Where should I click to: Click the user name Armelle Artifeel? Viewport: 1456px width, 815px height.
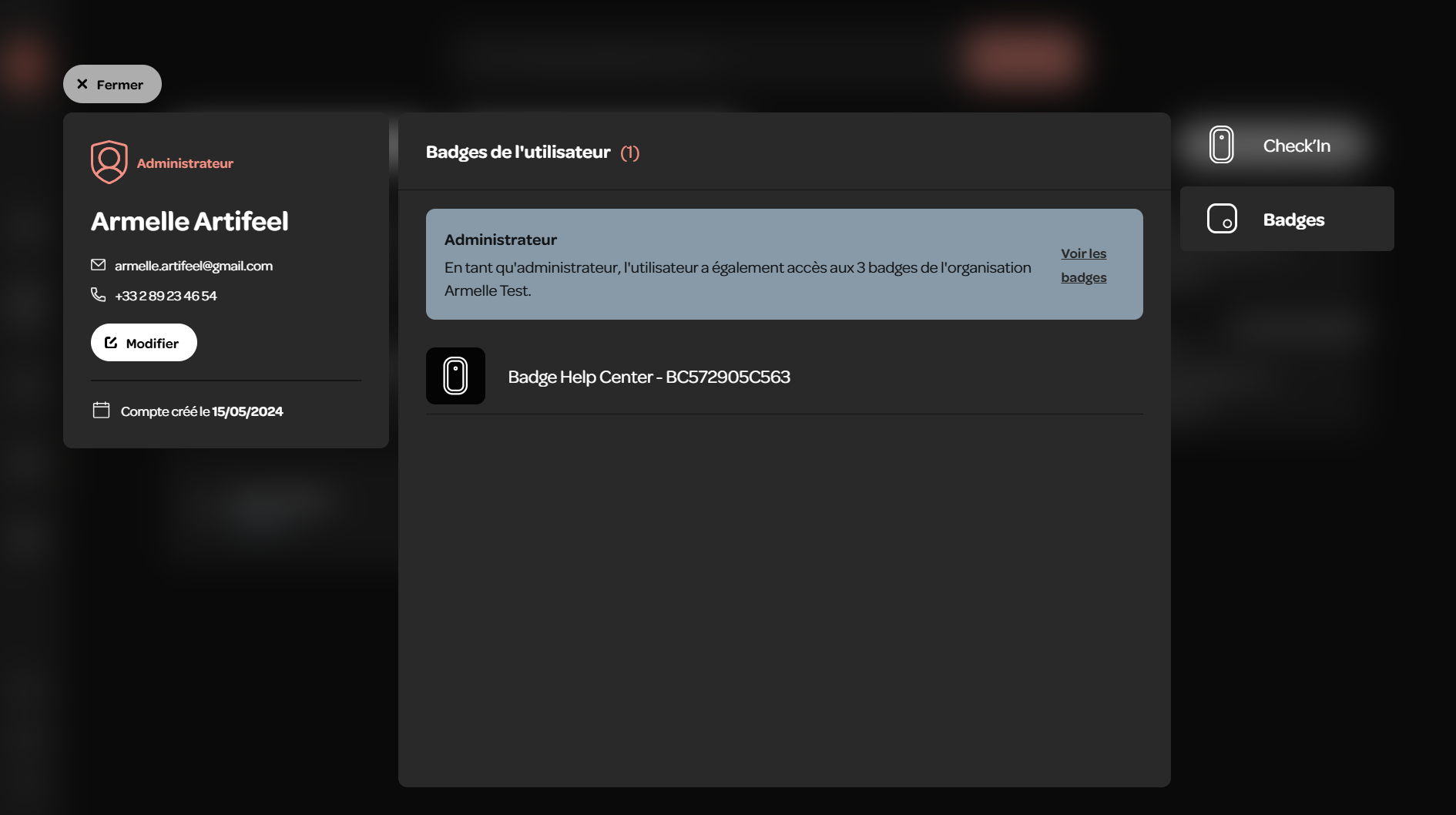pyautogui.click(x=190, y=221)
